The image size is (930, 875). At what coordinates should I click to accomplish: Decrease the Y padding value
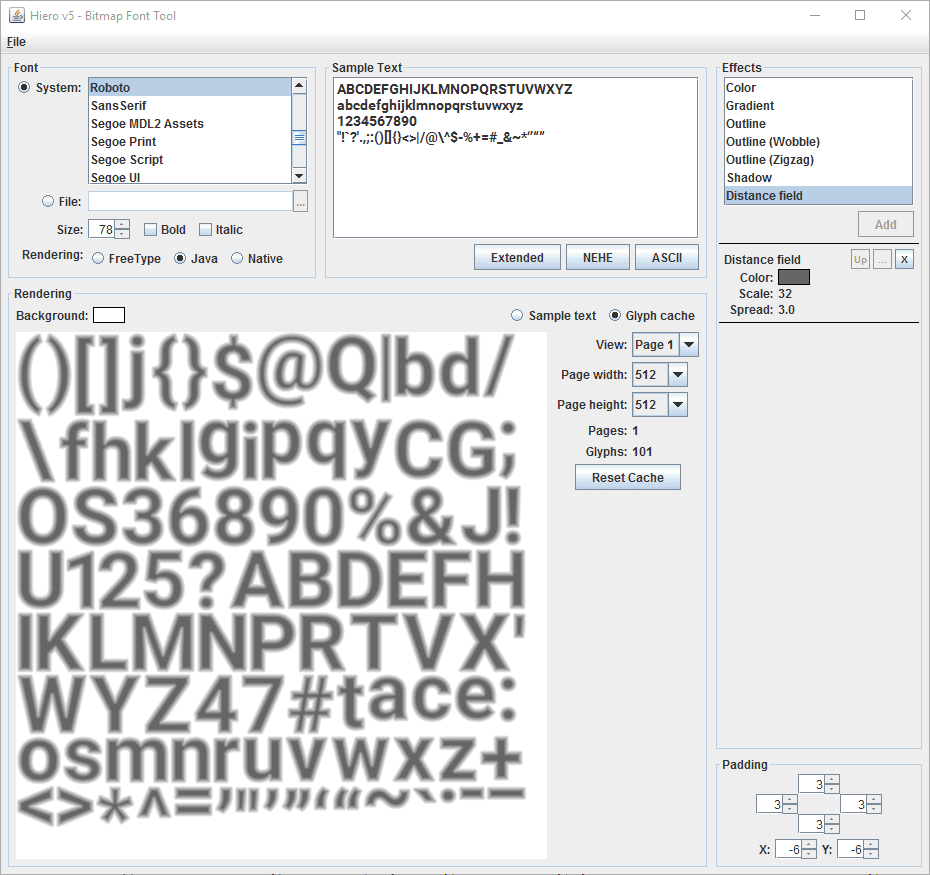click(871, 854)
